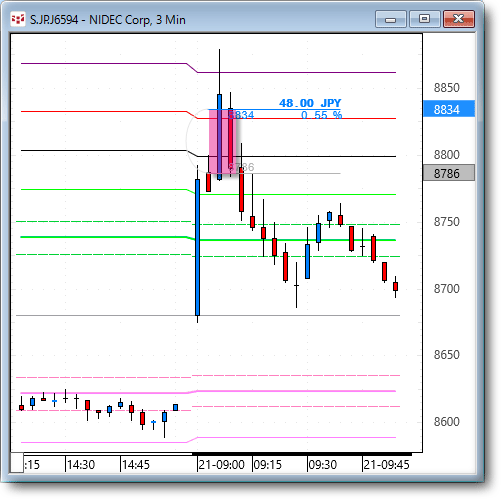Maximize the NIDEC Corp chart window
This screenshot has width=502, height=500.
pyautogui.click(x=424, y=19)
